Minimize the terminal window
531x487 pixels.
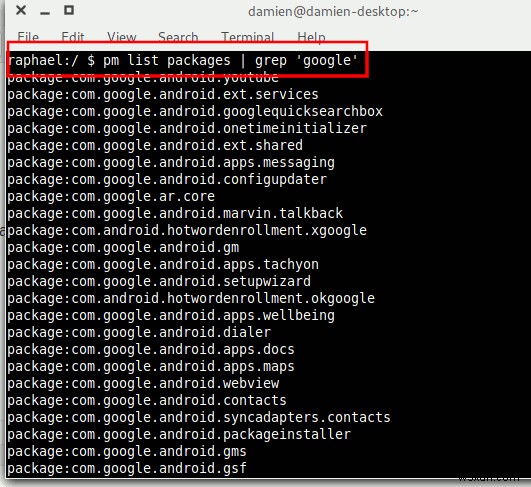pyautogui.click(x=45, y=13)
